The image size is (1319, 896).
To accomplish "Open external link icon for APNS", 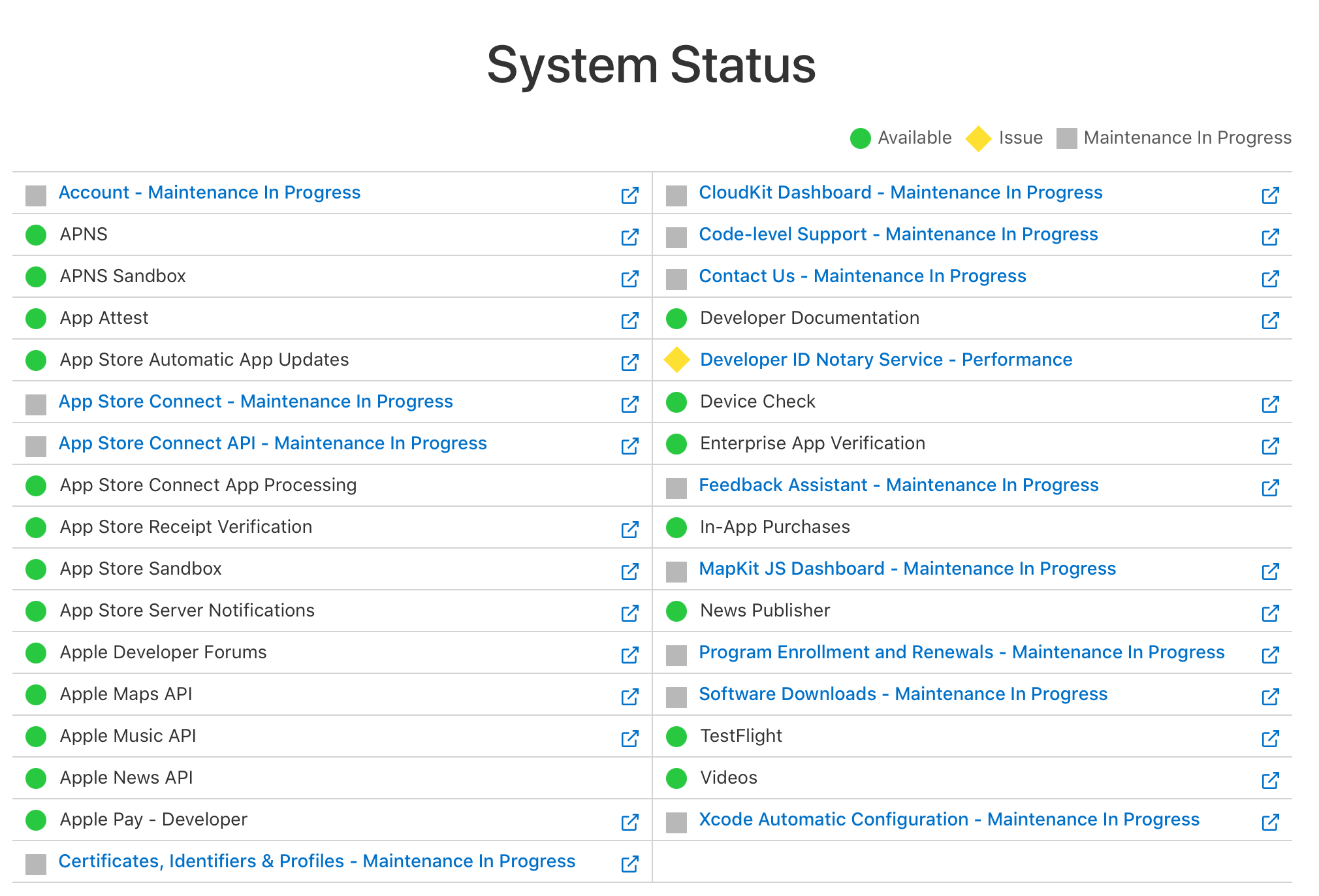I will point(629,236).
